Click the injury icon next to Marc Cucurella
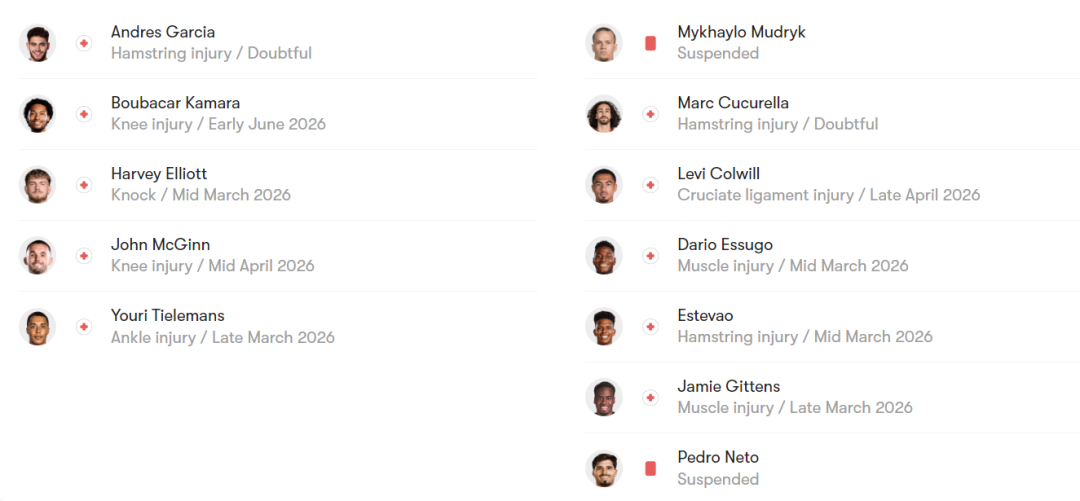The width and height of the screenshot is (1080, 501). click(x=650, y=114)
